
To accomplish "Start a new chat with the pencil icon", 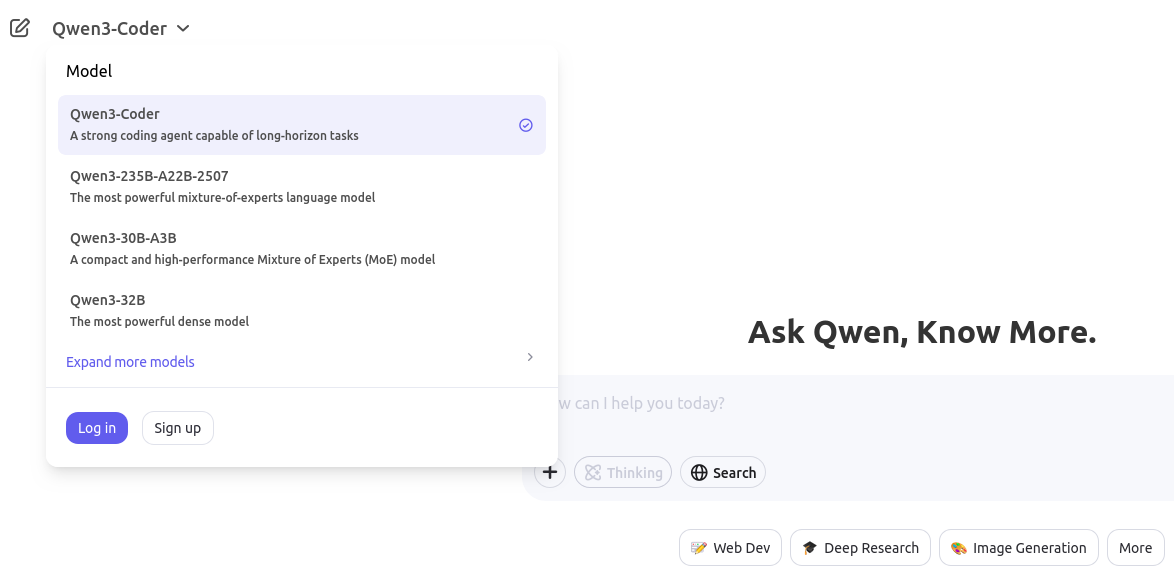I will tap(19, 28).
